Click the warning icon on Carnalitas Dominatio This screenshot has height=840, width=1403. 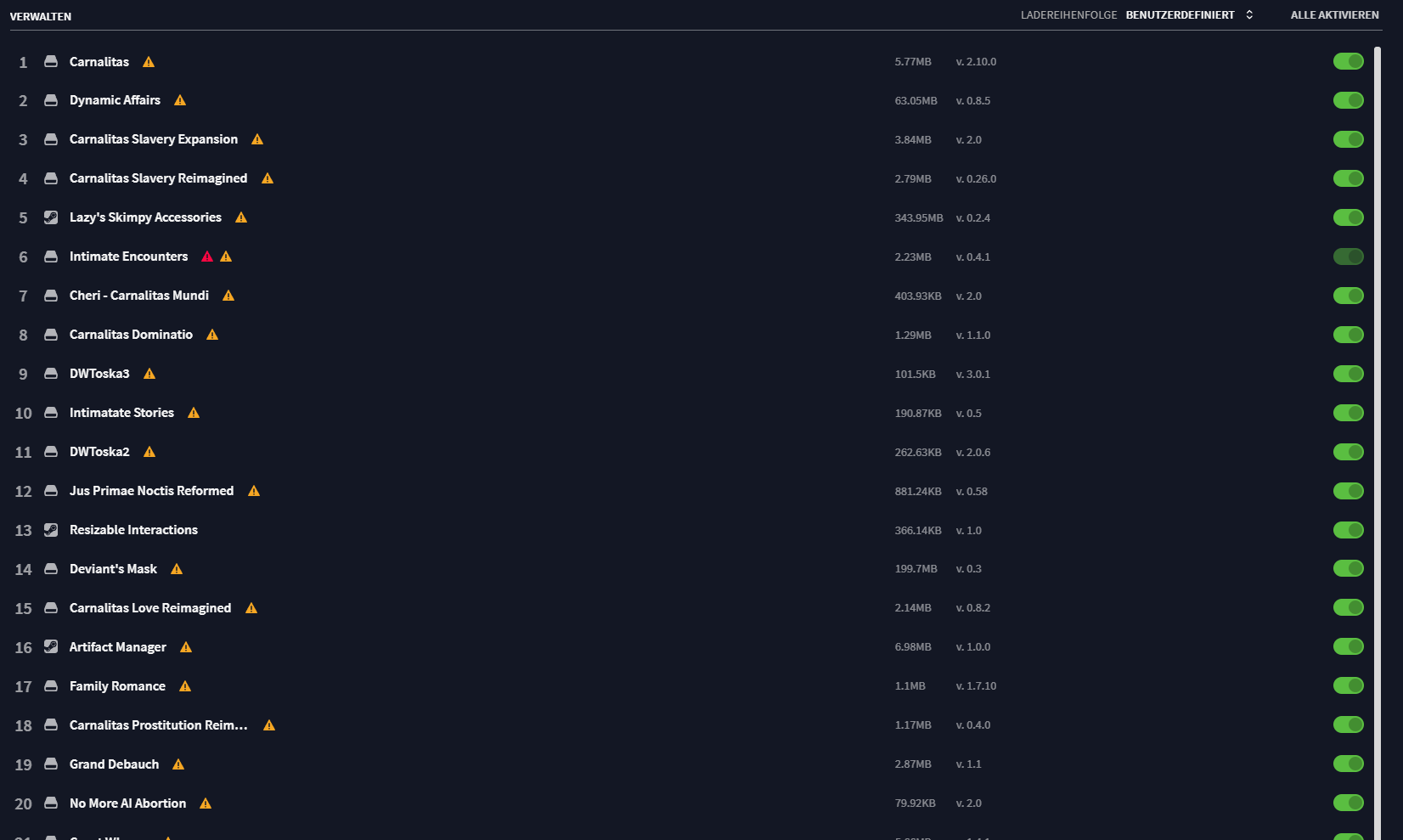click(x=212, y=335)
